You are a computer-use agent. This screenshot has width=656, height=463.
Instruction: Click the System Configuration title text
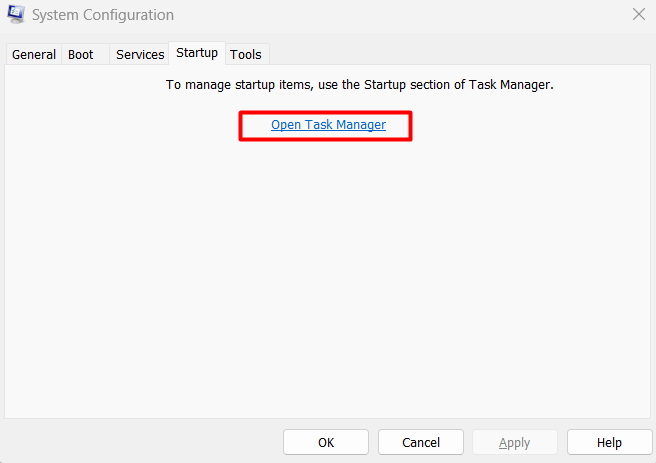coord(104,15)
